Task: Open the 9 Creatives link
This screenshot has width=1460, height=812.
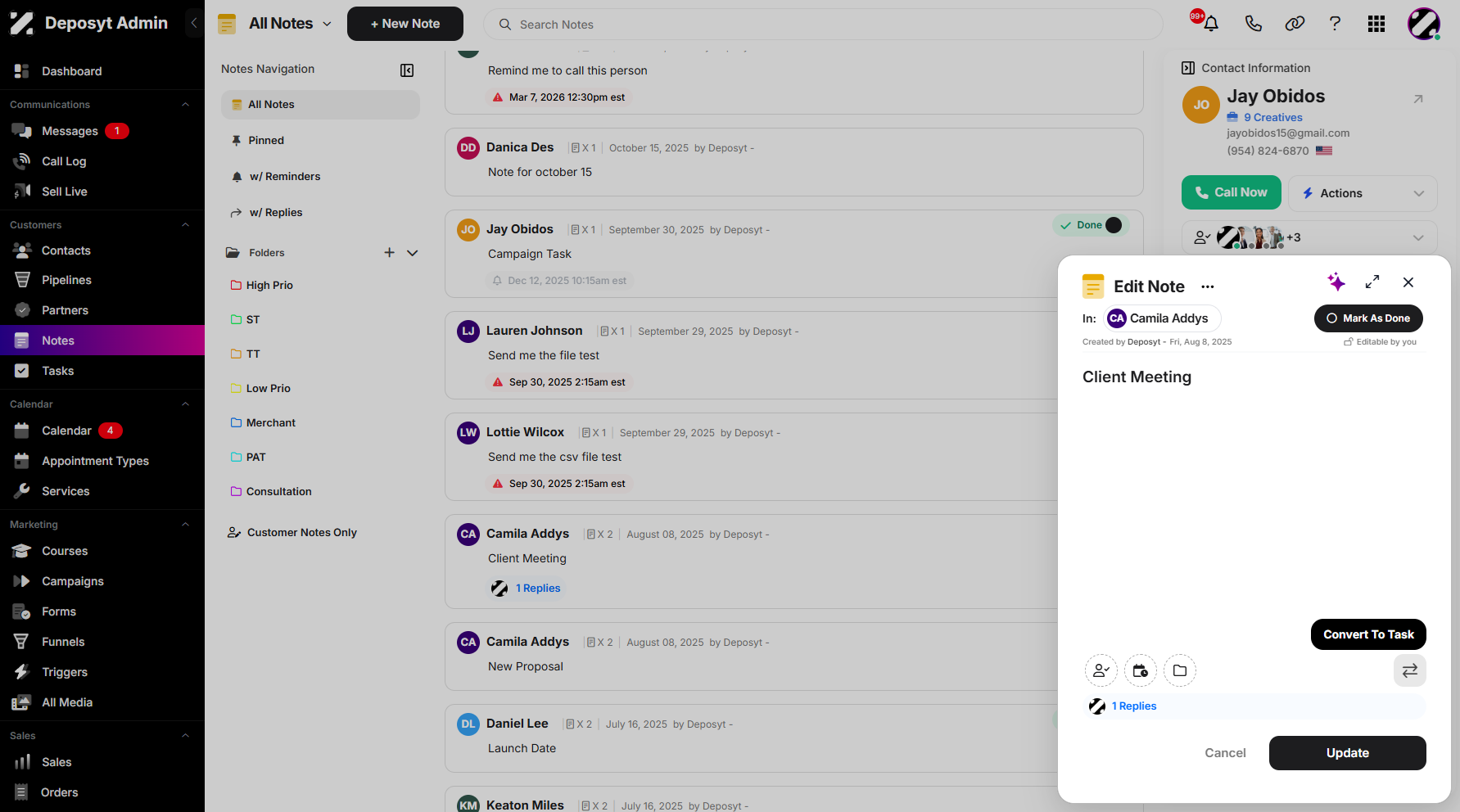Action: pyautogui.click(x=1272, y=117)
